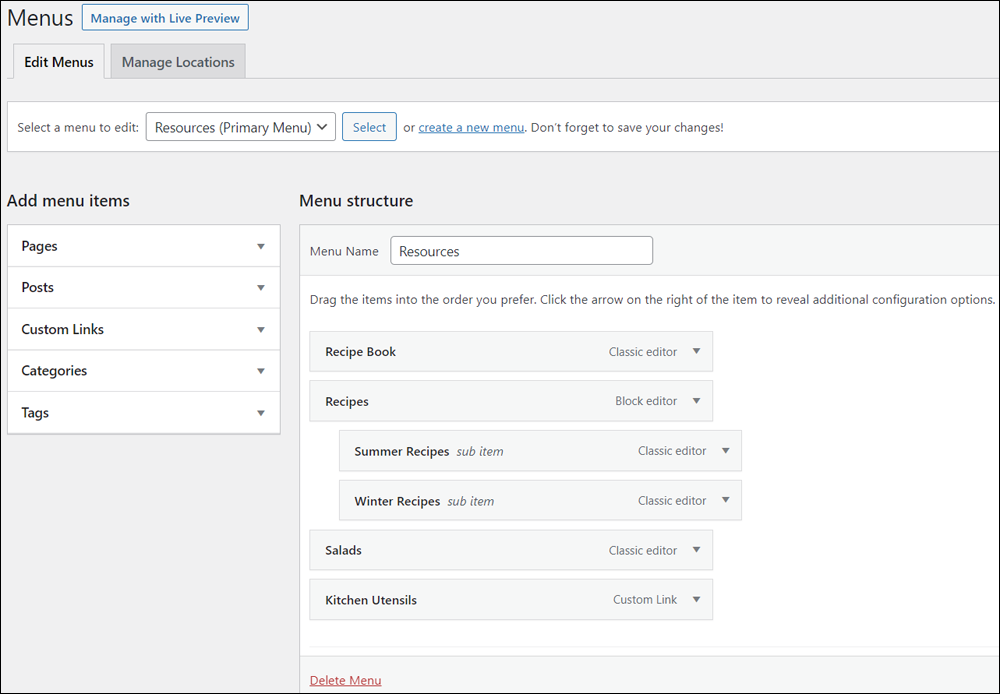Follow the create a new menu link

[471, 127]
